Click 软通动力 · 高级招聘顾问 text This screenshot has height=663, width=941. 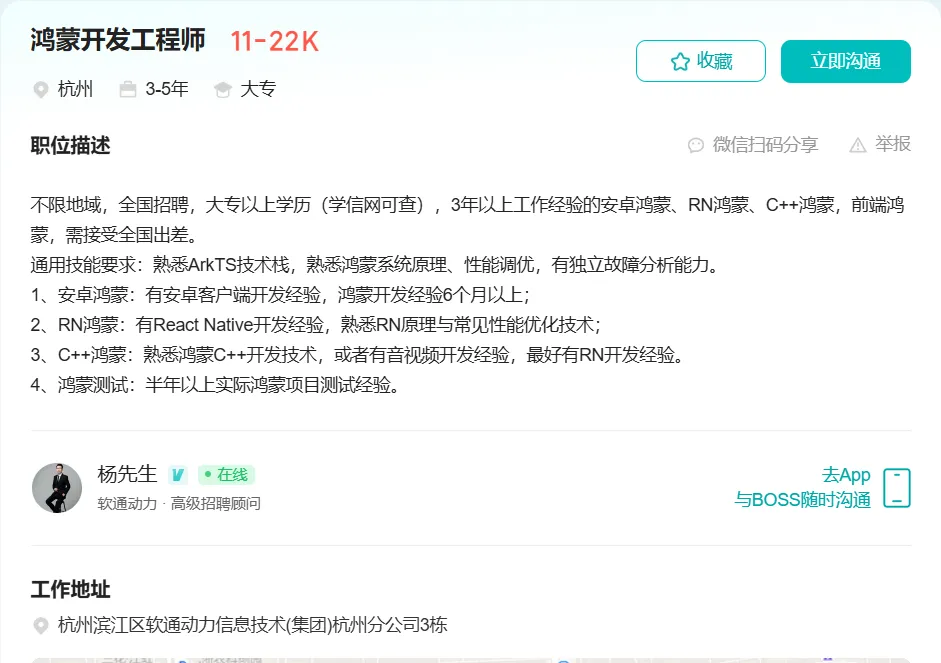point(179,503)
